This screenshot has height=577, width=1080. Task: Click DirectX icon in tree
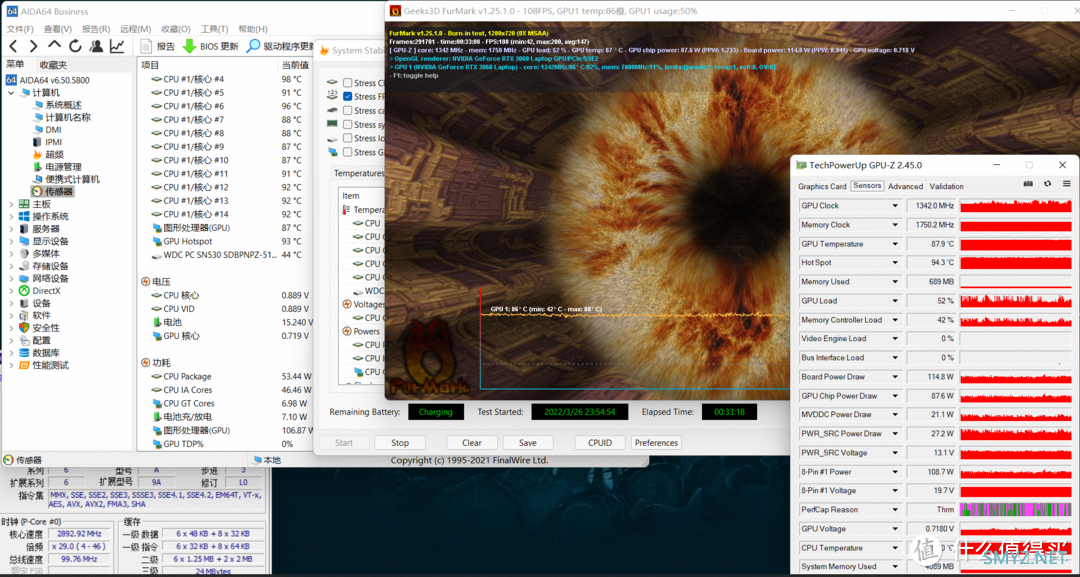25,291
